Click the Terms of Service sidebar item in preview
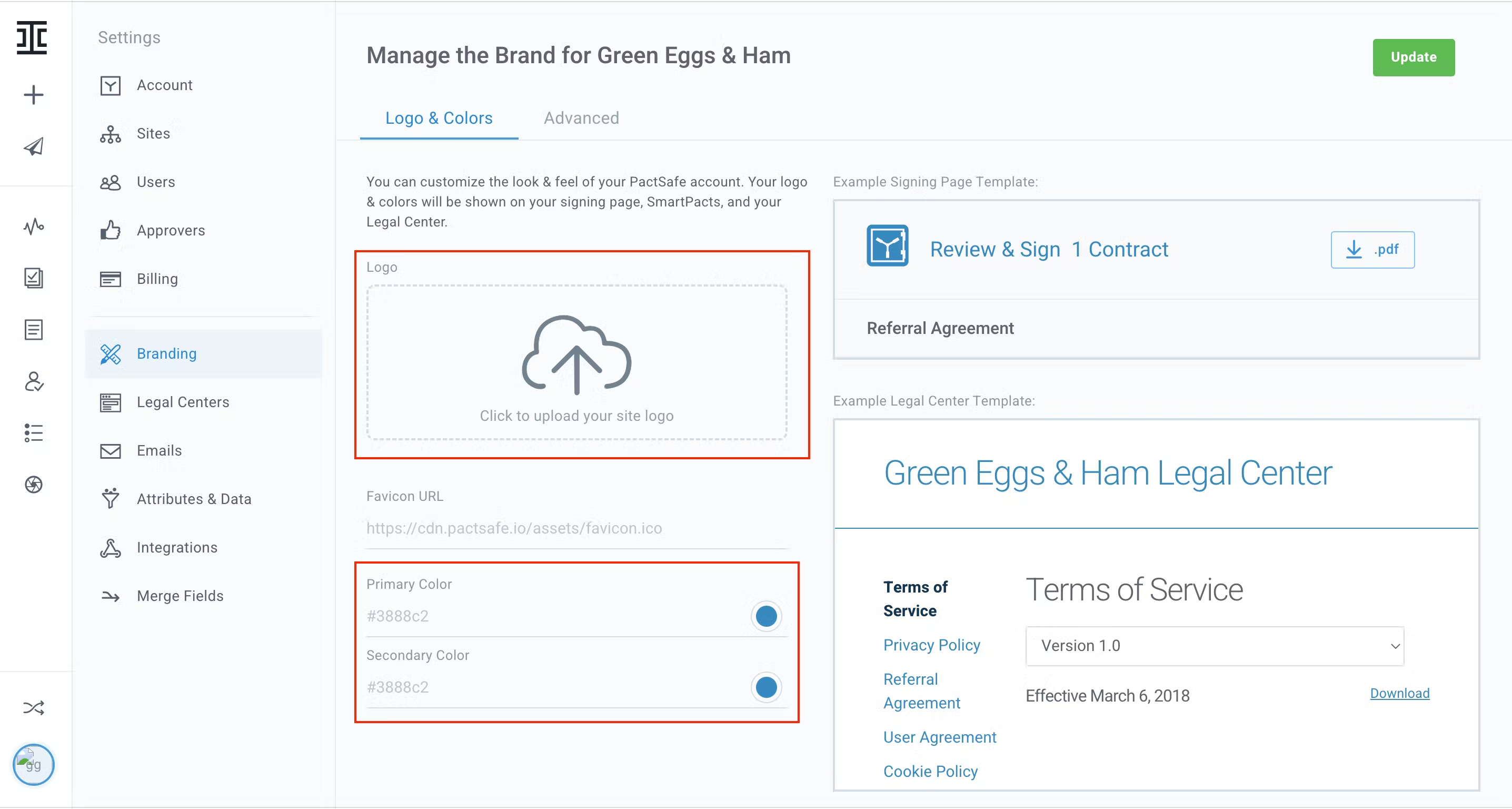This screenshot has width=1512, height=809. tap(915, 599)
